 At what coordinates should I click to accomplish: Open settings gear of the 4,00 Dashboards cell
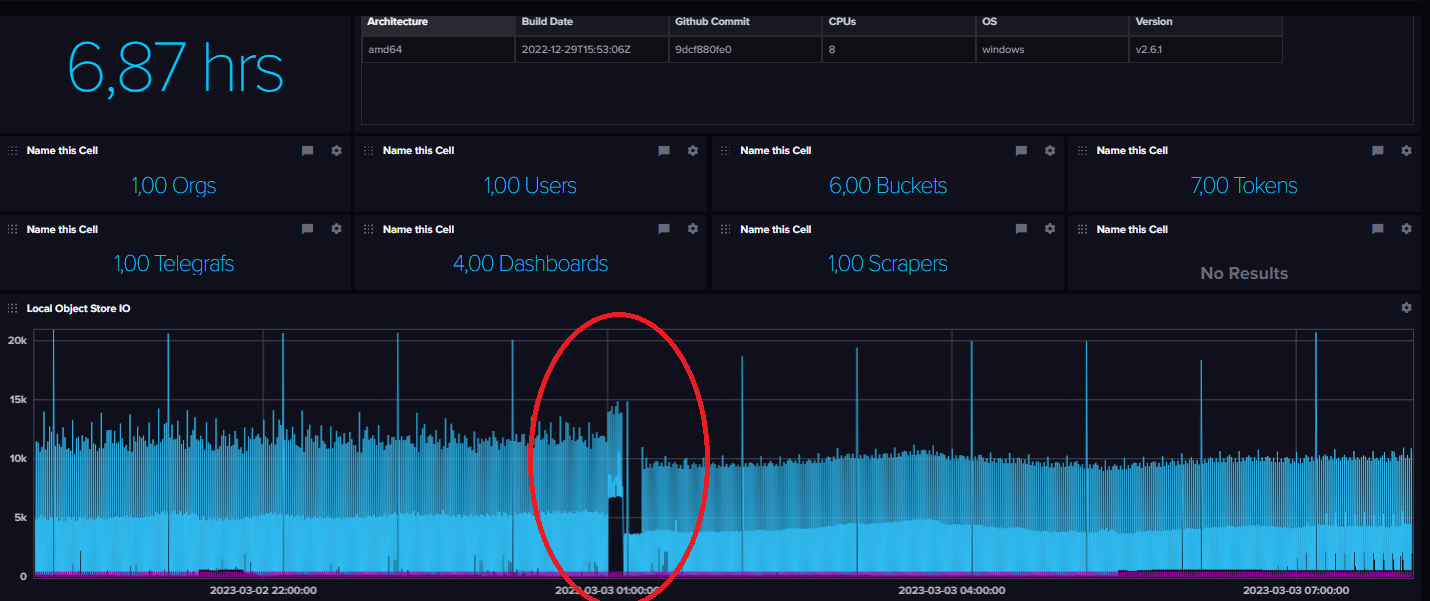pos(692,229)
